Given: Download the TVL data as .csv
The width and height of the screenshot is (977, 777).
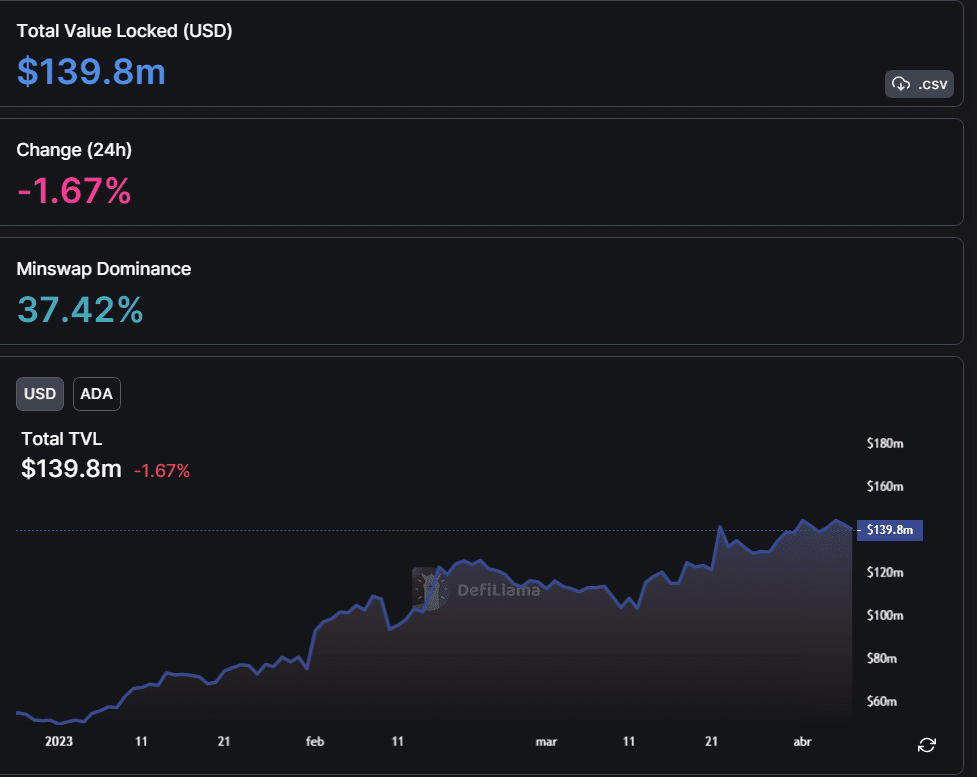Looking at the screenshot, I should [x=919, y=84].
